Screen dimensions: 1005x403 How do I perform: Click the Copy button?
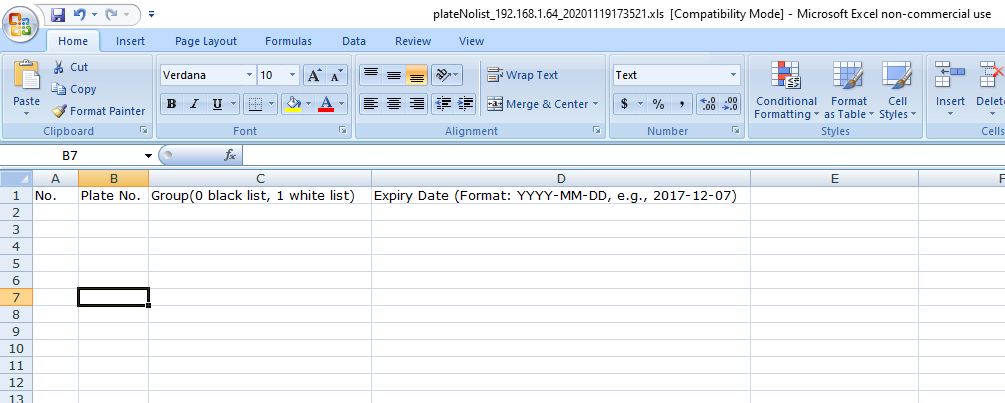[x=74, y=89]
